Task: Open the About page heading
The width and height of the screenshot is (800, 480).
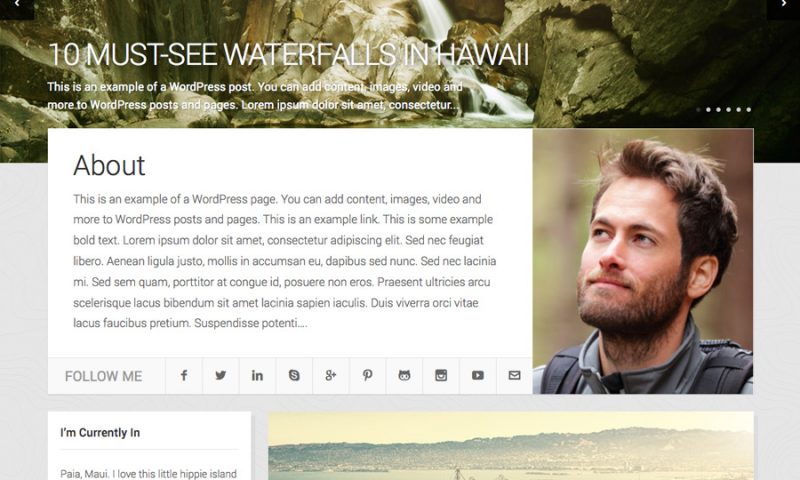Action: pos(109,165)
